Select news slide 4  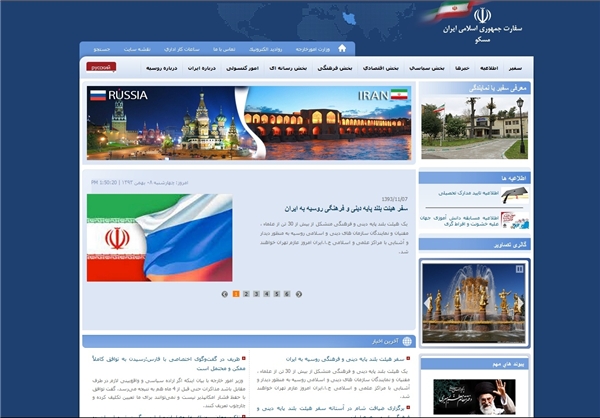267,294
